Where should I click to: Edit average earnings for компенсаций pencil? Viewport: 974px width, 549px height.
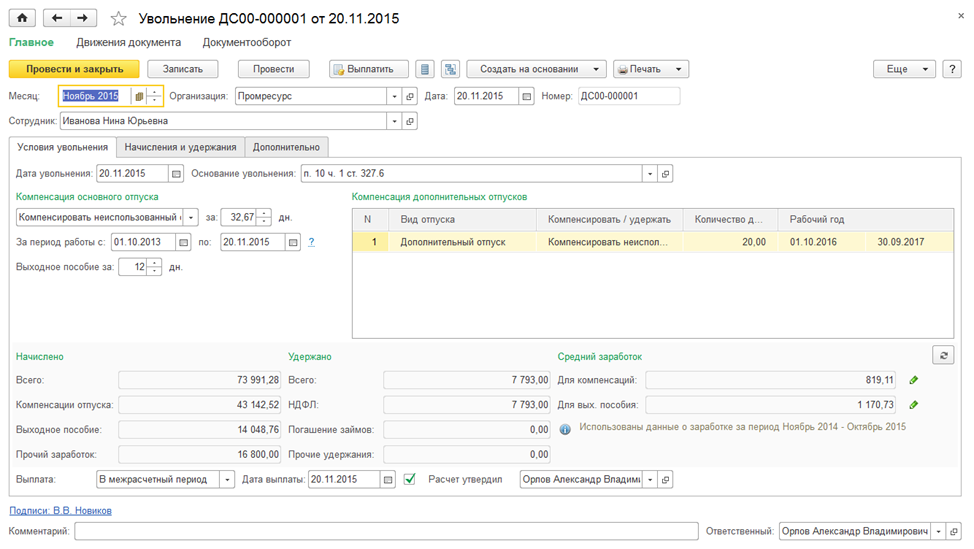(913, 380)
